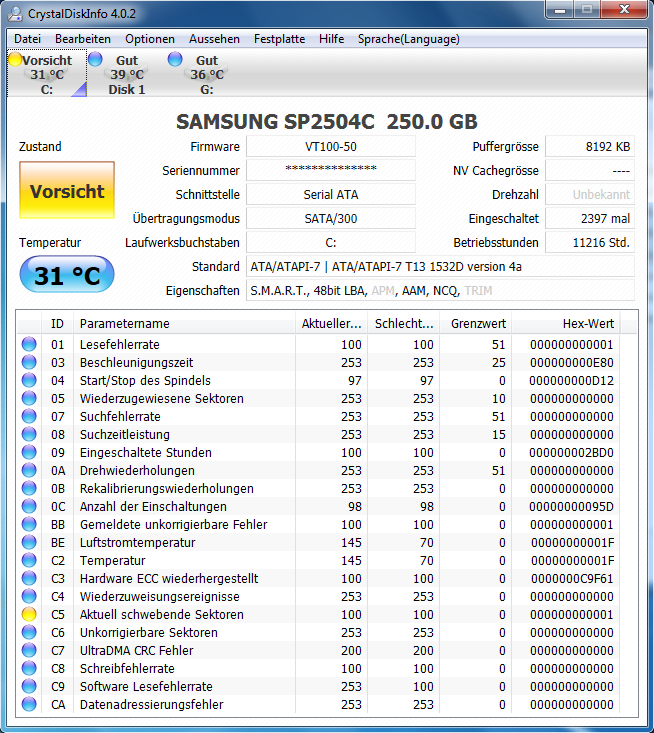
Task: Click status icon for Unkorrigierbare Sektoren
Action: [29, 632]
